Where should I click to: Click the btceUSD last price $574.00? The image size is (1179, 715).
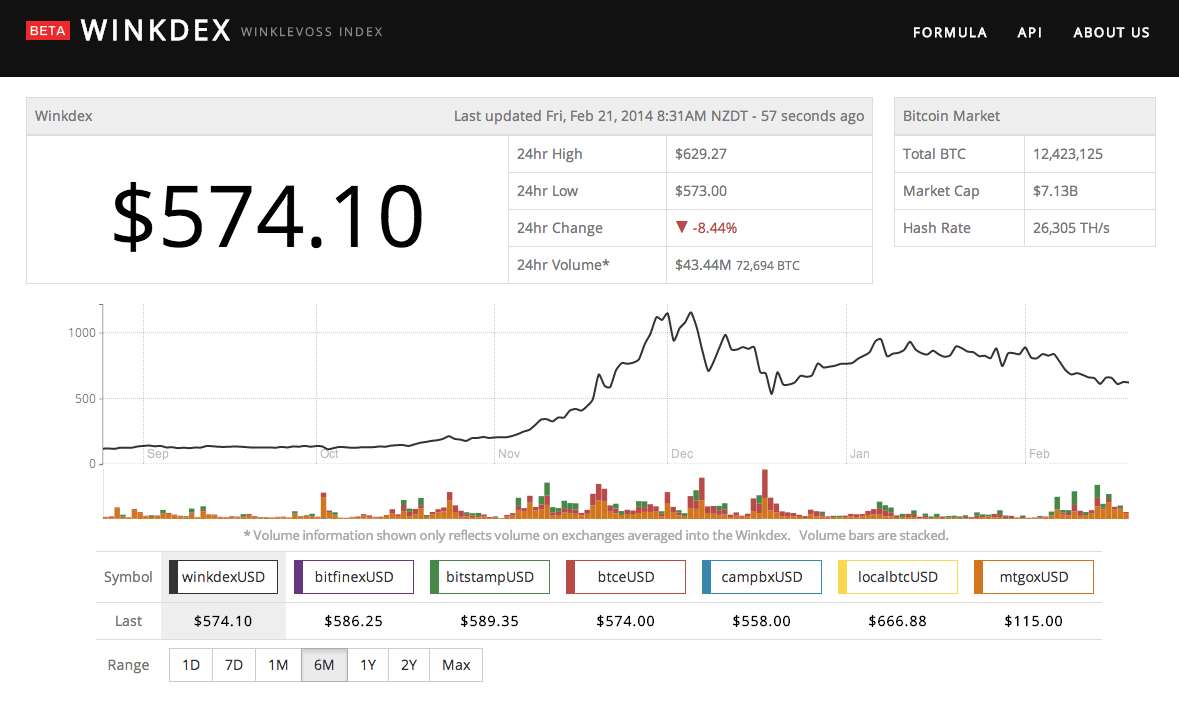(x=626, y=621)
